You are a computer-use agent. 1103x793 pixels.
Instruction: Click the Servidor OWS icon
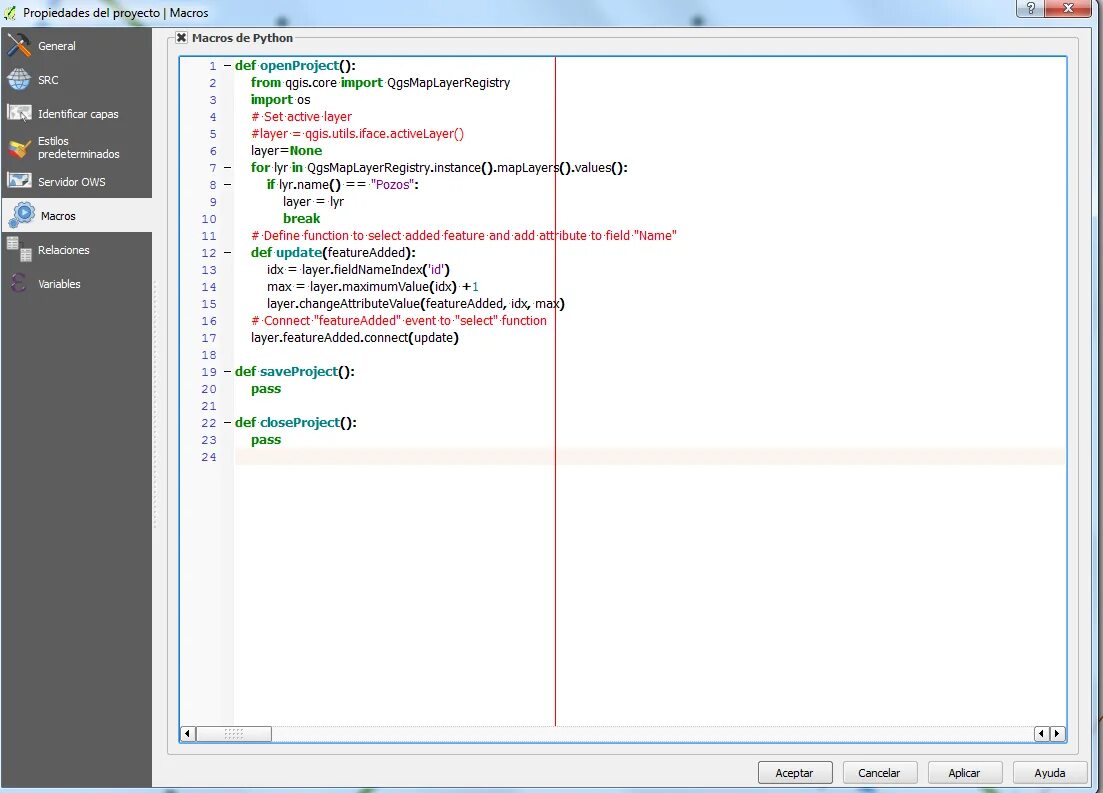[19, 181]
